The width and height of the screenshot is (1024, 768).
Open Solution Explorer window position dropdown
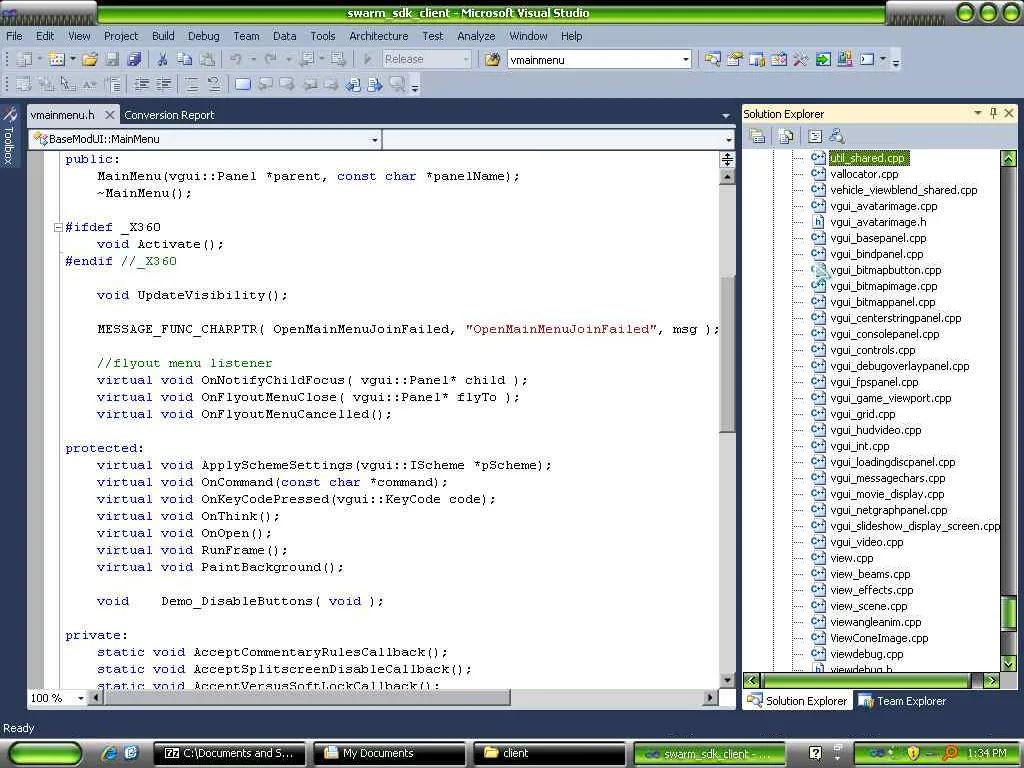tap(978, 113)
